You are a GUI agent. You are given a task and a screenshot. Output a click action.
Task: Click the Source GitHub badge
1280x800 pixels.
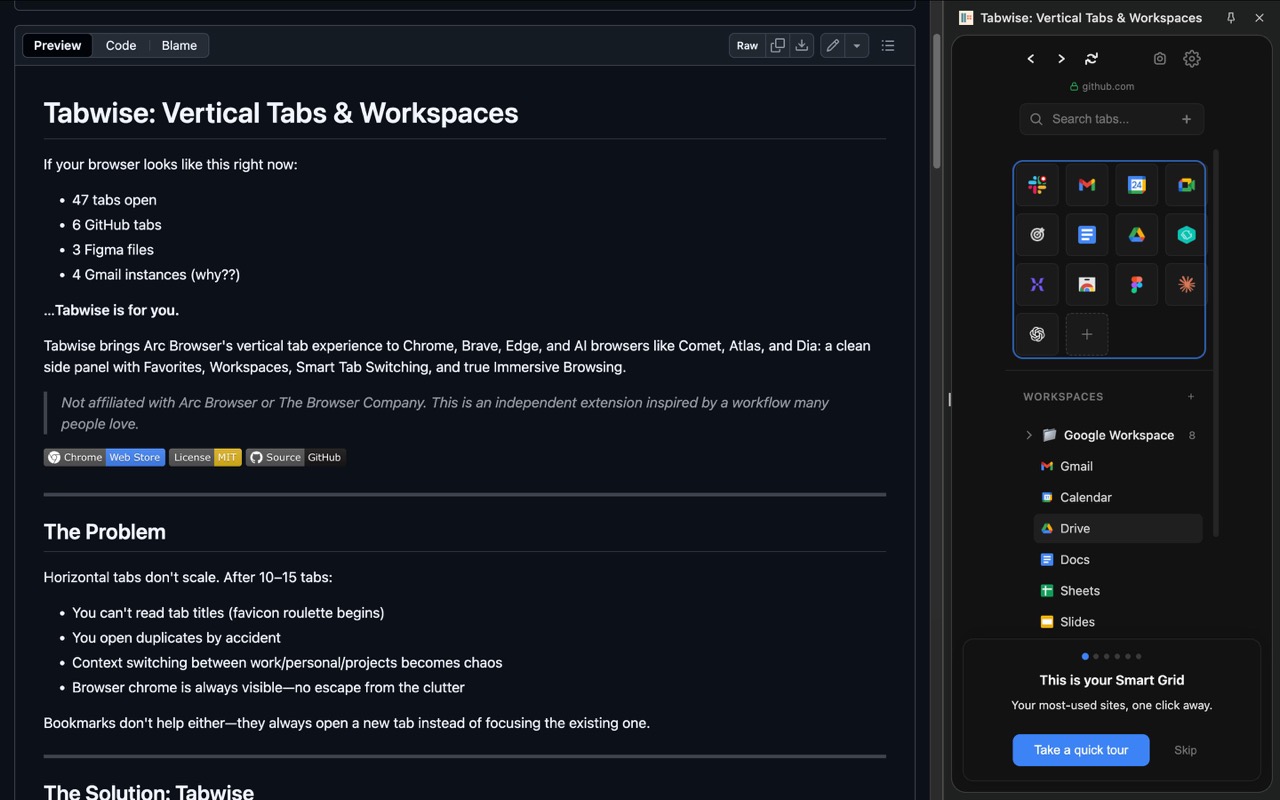point(296,457)
